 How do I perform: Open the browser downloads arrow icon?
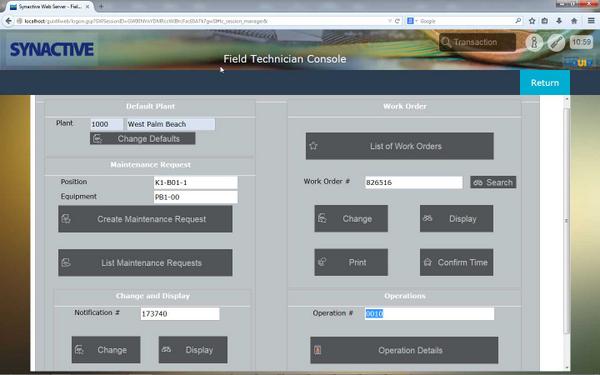click(x=559, y=21)
